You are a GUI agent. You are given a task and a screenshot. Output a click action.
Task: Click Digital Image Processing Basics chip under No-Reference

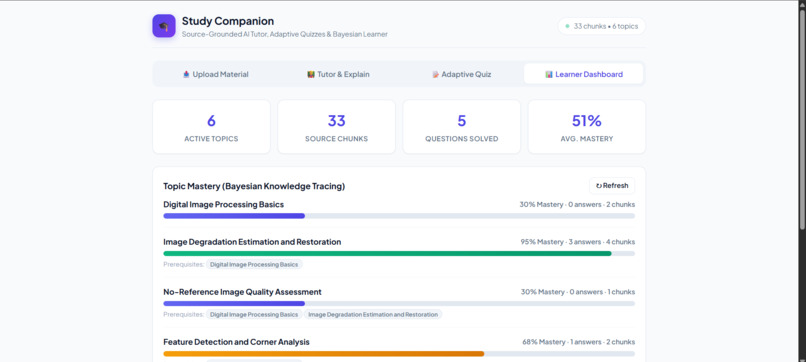point(254,314)
